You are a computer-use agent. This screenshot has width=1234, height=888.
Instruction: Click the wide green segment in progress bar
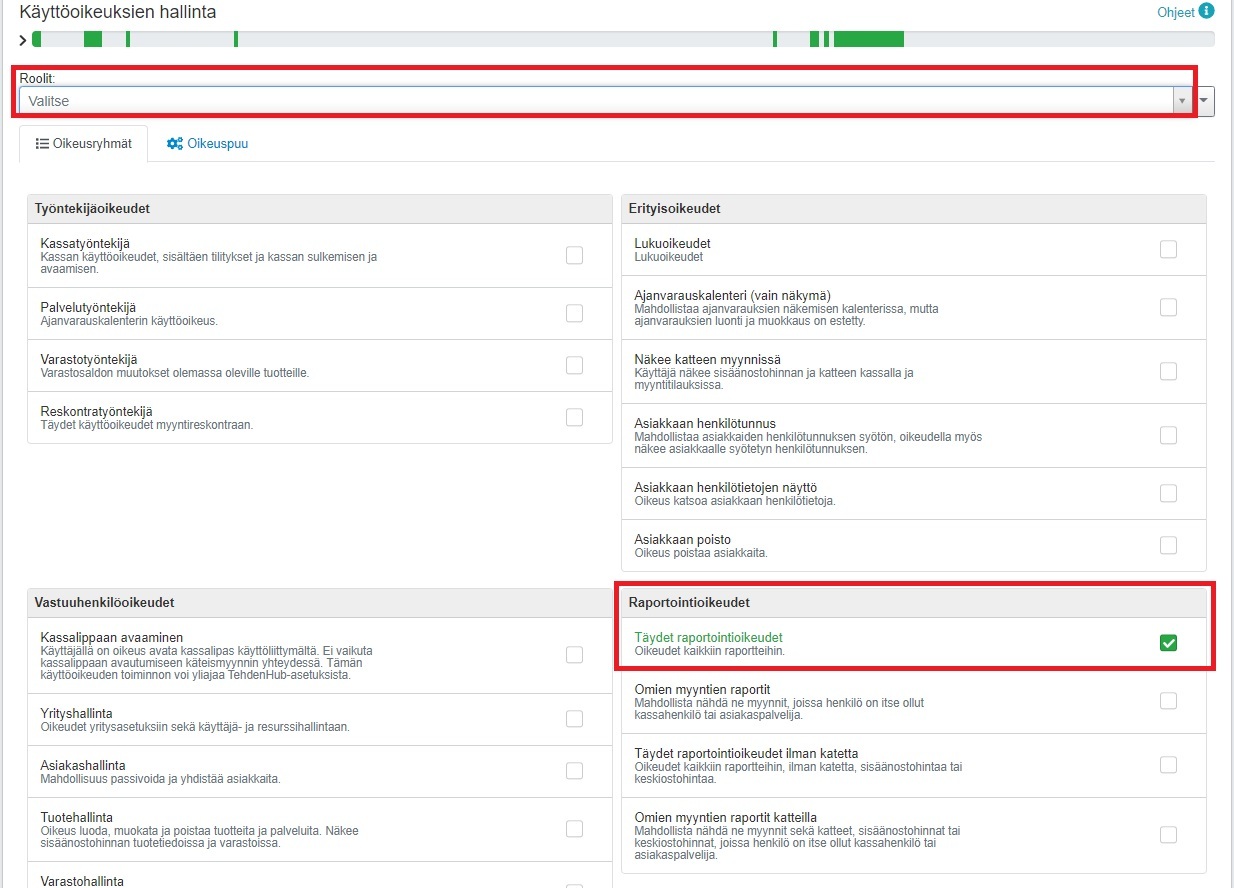click(x=868, y=39)
